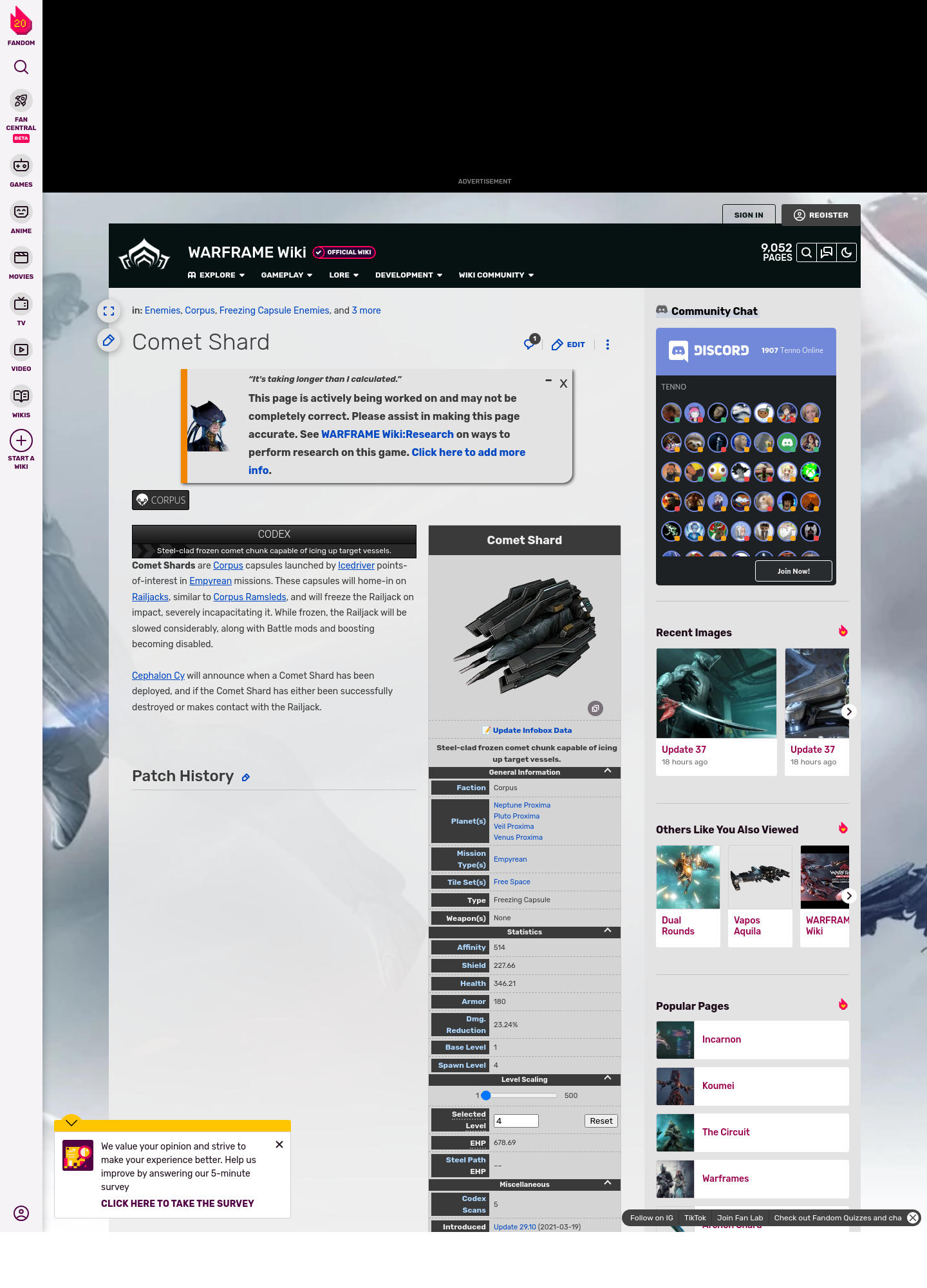Viewport: 927px width, 1288px height.
Task: Open Freezing Capsule Enemies category
Action: click(x=274, y=310)
